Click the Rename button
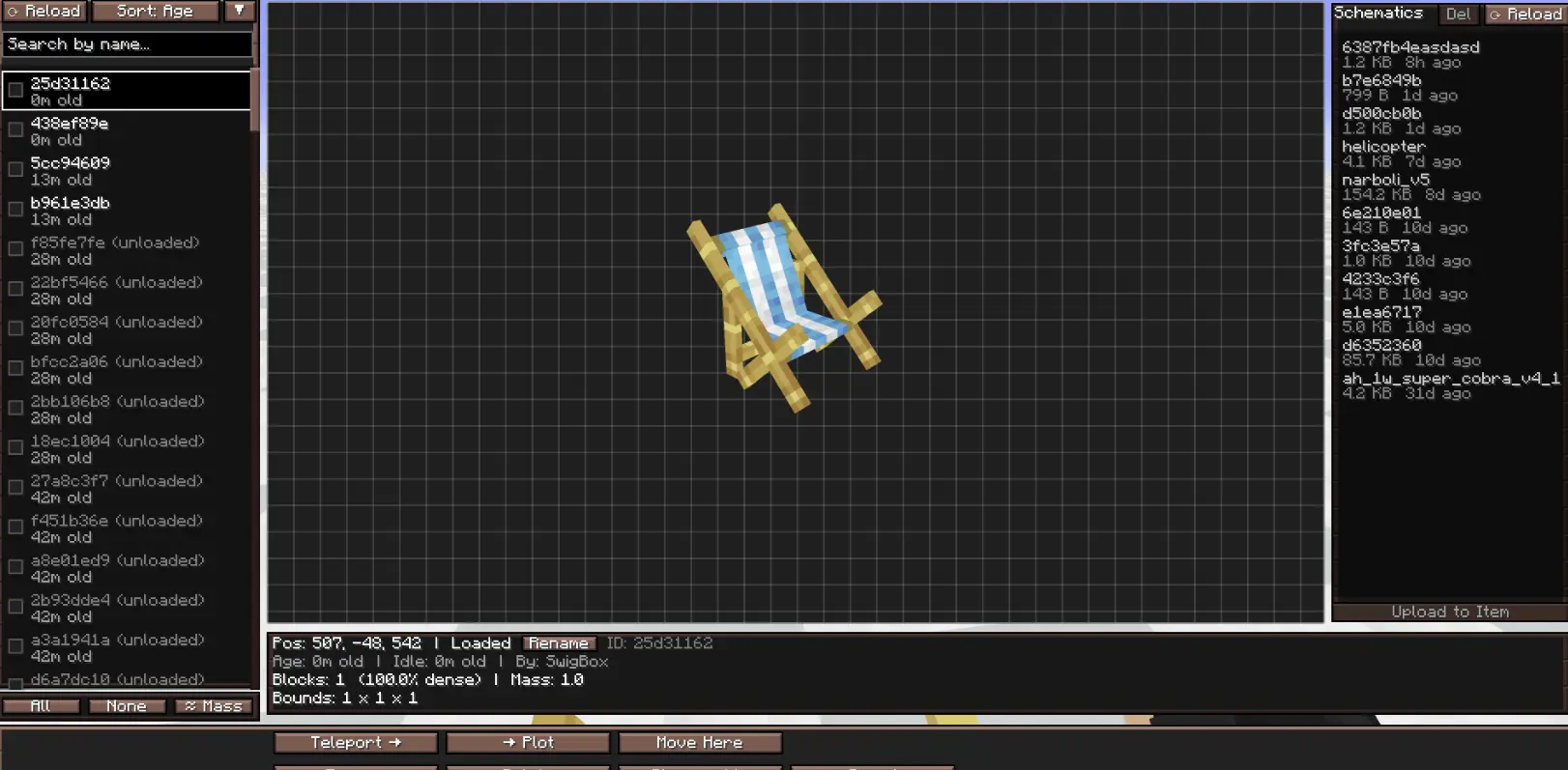Screen dimensions: 1568x770 [x=559, y=643]
